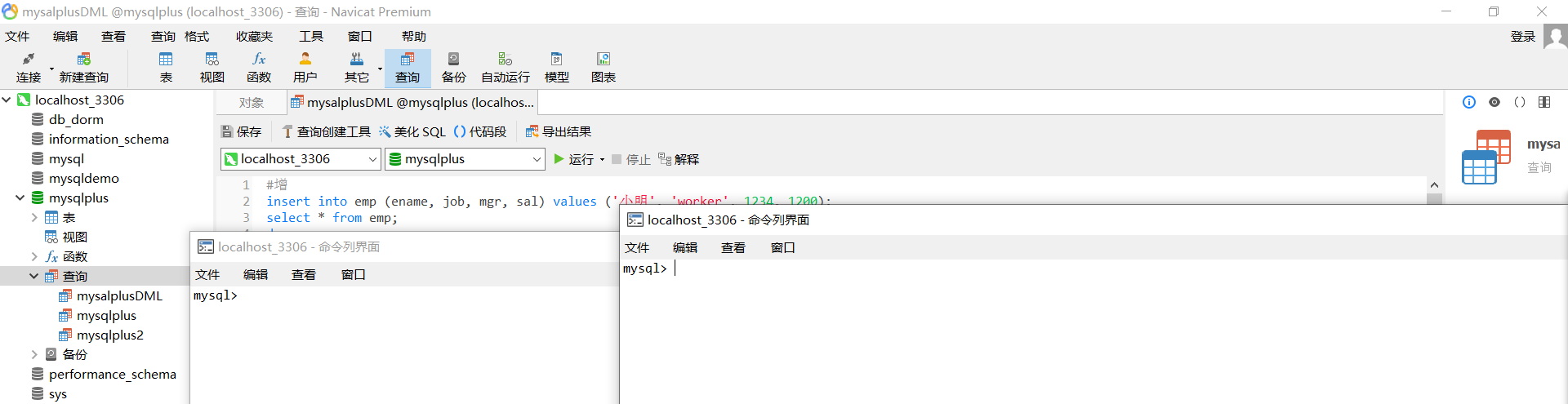Open the localhost_3306 connection combo box
The width and height of the screenshot is (1568, 404).
301,159
